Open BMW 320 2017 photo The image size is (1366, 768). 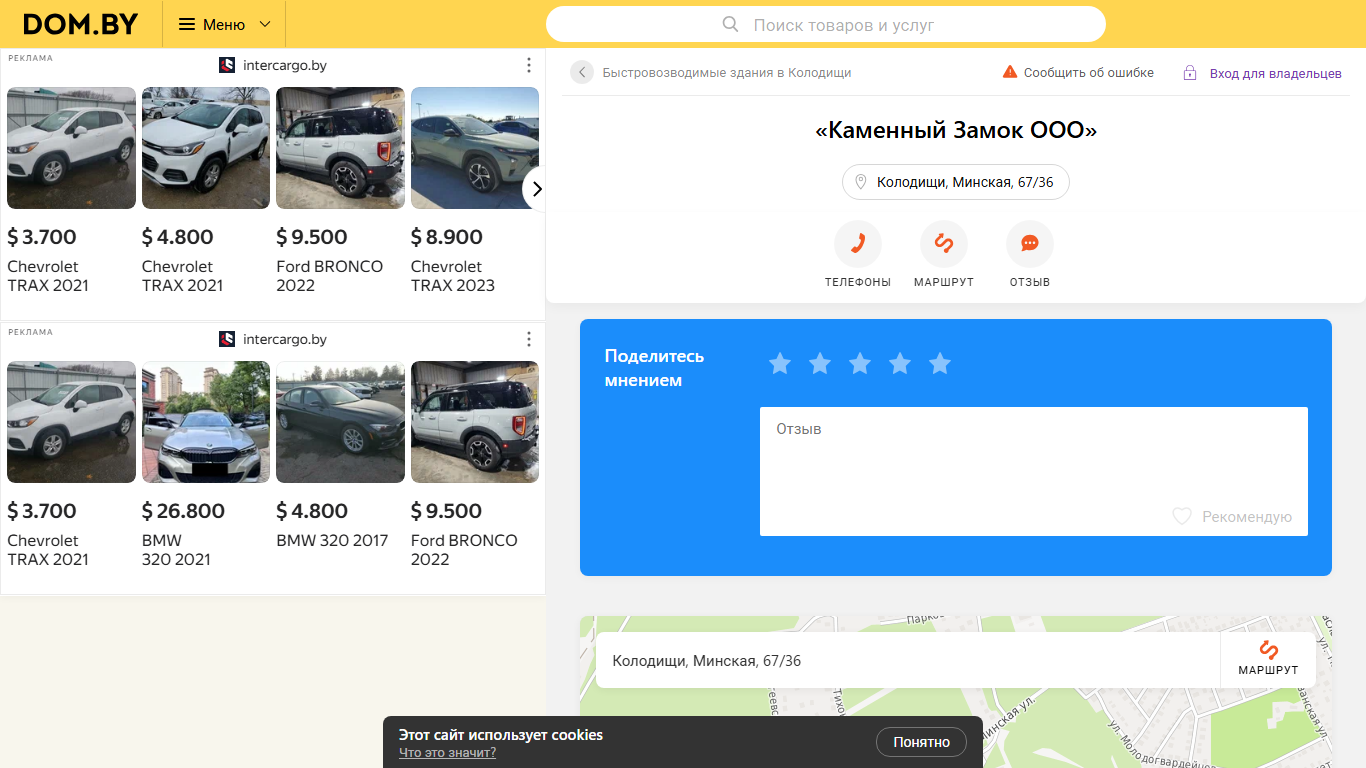click(340, 422)
